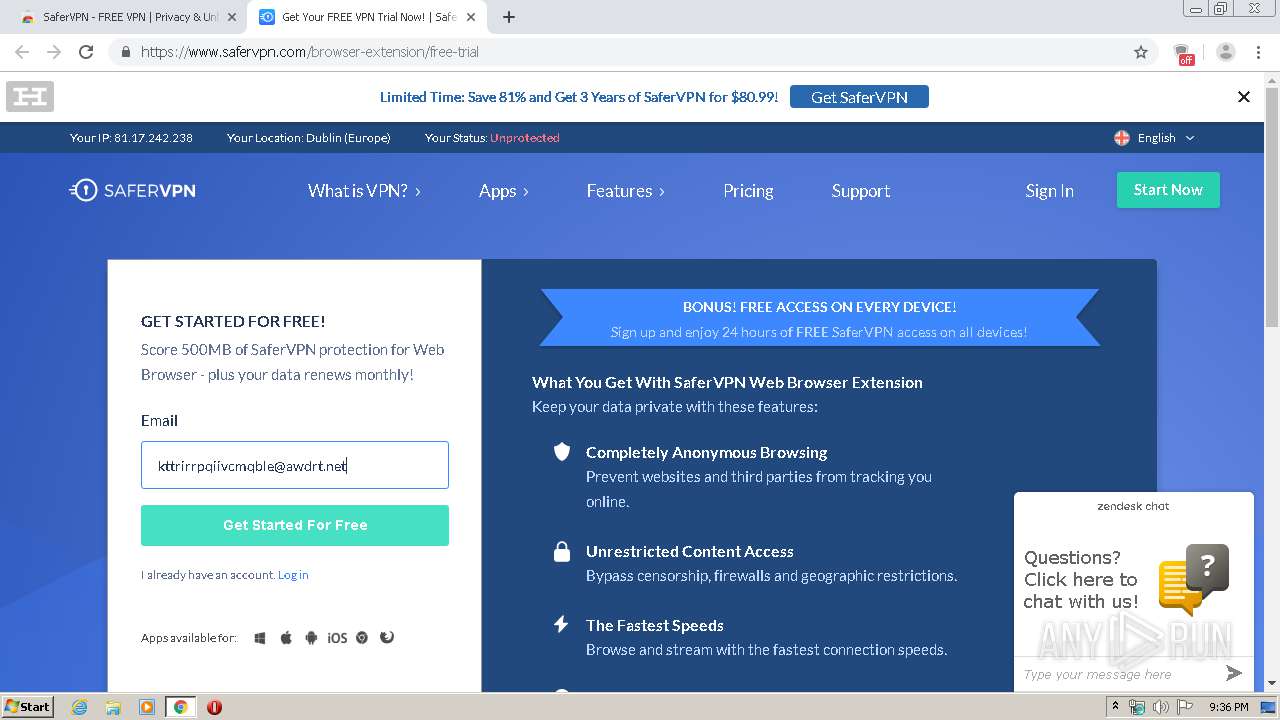This screenshot has width=1280, height=720.
Task: Open the Chrome profile avatar menu
Action: [x=1226, y=52]
